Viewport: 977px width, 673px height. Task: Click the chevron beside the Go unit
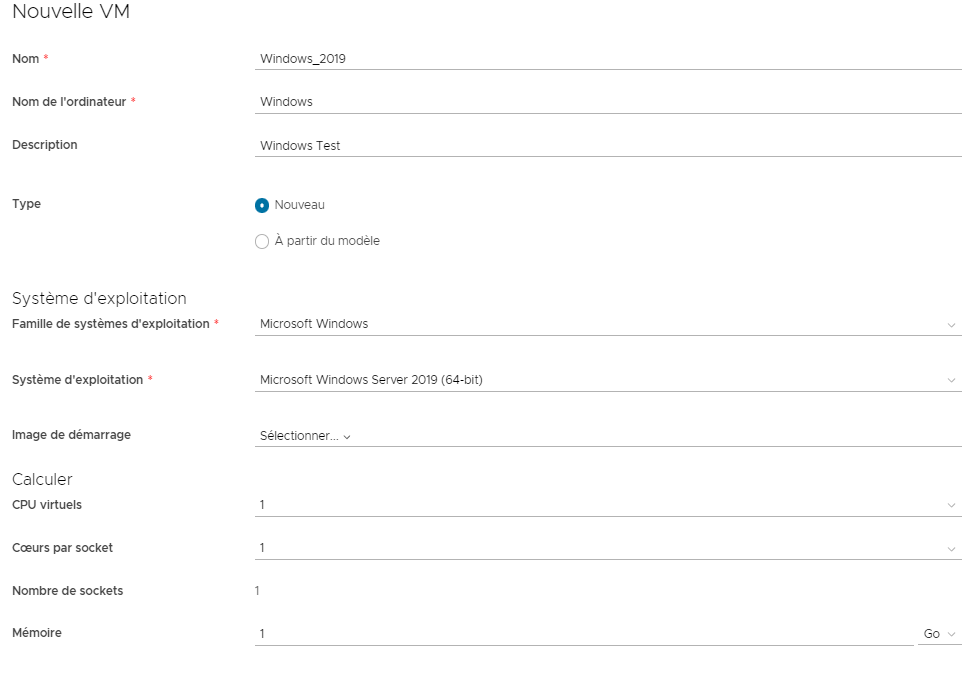tap(951, 634)
